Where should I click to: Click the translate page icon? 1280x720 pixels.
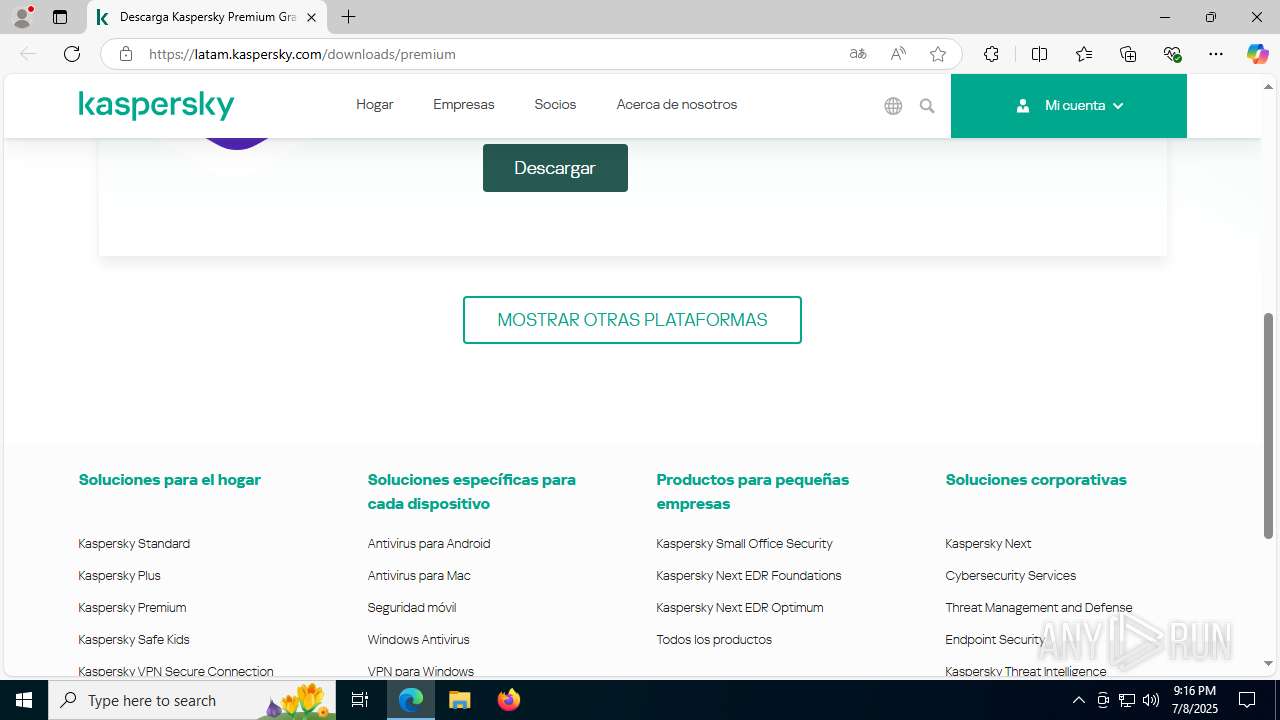858,54
